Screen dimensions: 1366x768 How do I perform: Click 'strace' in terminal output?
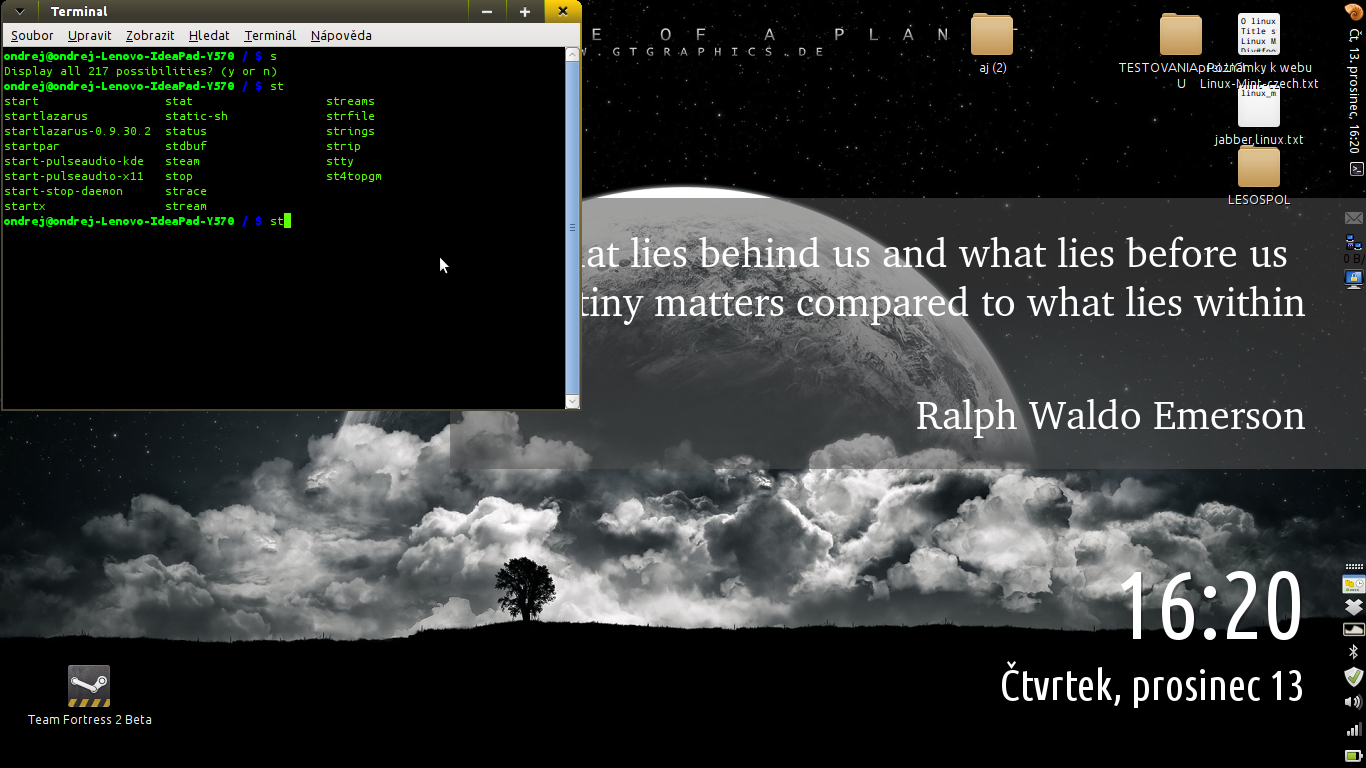[x=186, y=191]
